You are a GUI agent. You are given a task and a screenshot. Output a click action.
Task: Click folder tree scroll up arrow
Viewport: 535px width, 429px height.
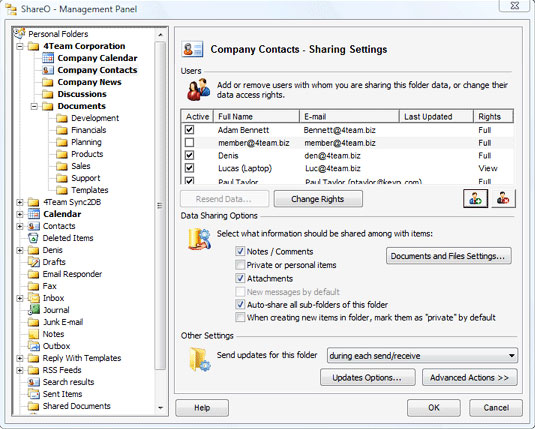tap(160, 34)
